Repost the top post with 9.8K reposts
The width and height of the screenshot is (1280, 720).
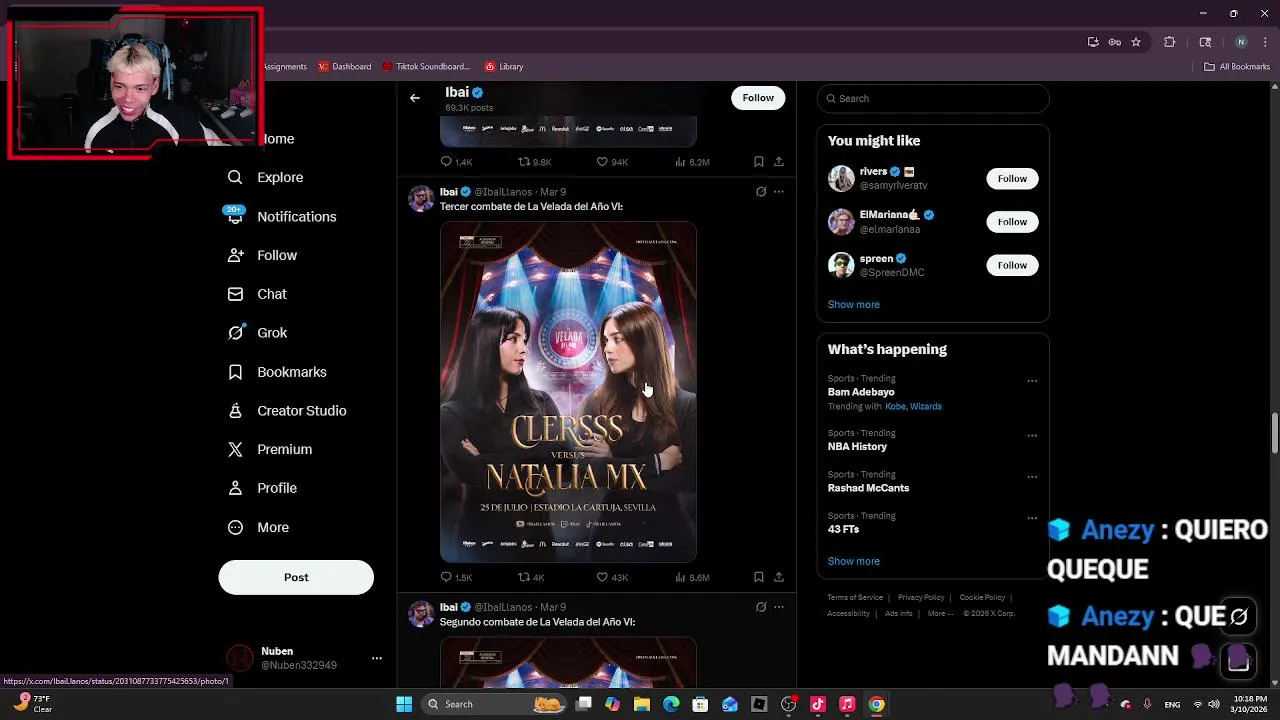click(x=534, y=162)
